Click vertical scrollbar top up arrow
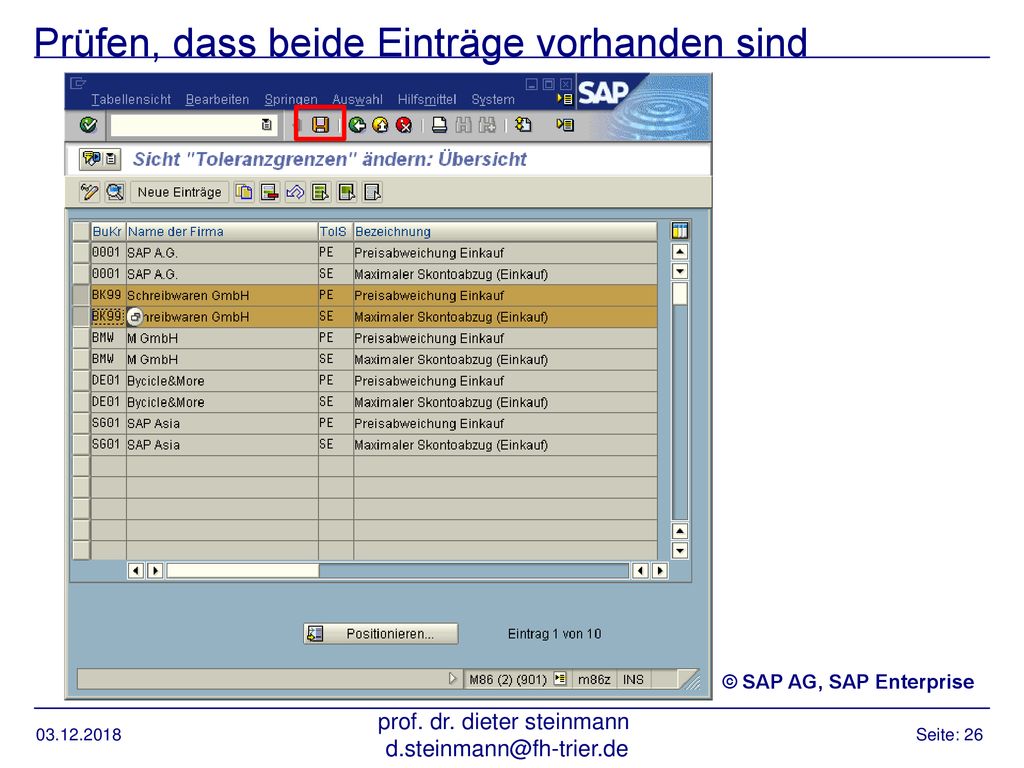 [680, 251]
